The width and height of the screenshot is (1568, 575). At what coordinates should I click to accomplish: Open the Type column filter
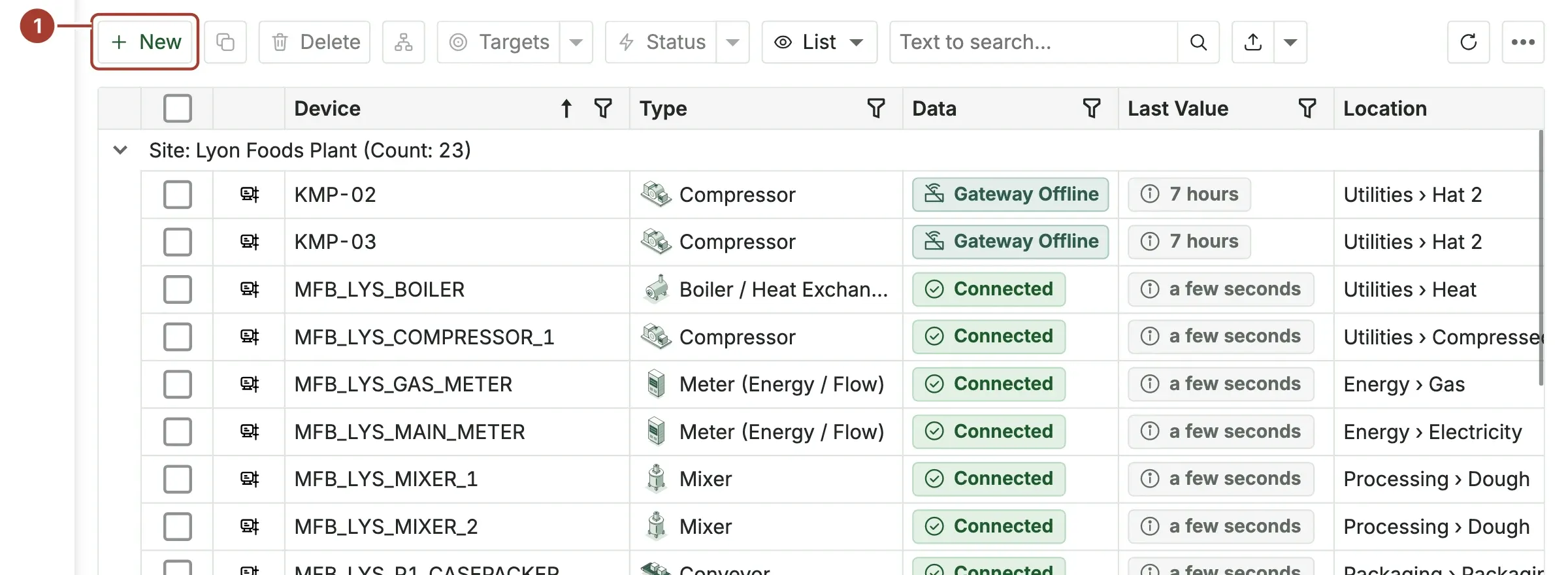876,108
